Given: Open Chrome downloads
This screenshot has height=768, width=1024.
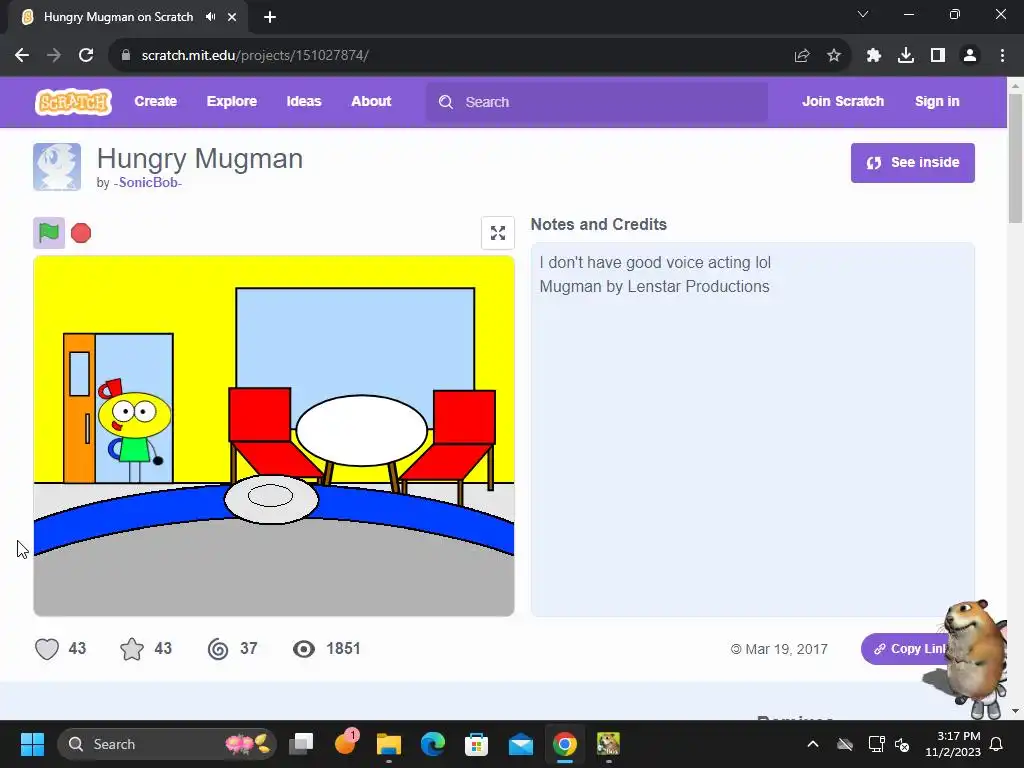Looking at the screenshot, I should [906, 56].
